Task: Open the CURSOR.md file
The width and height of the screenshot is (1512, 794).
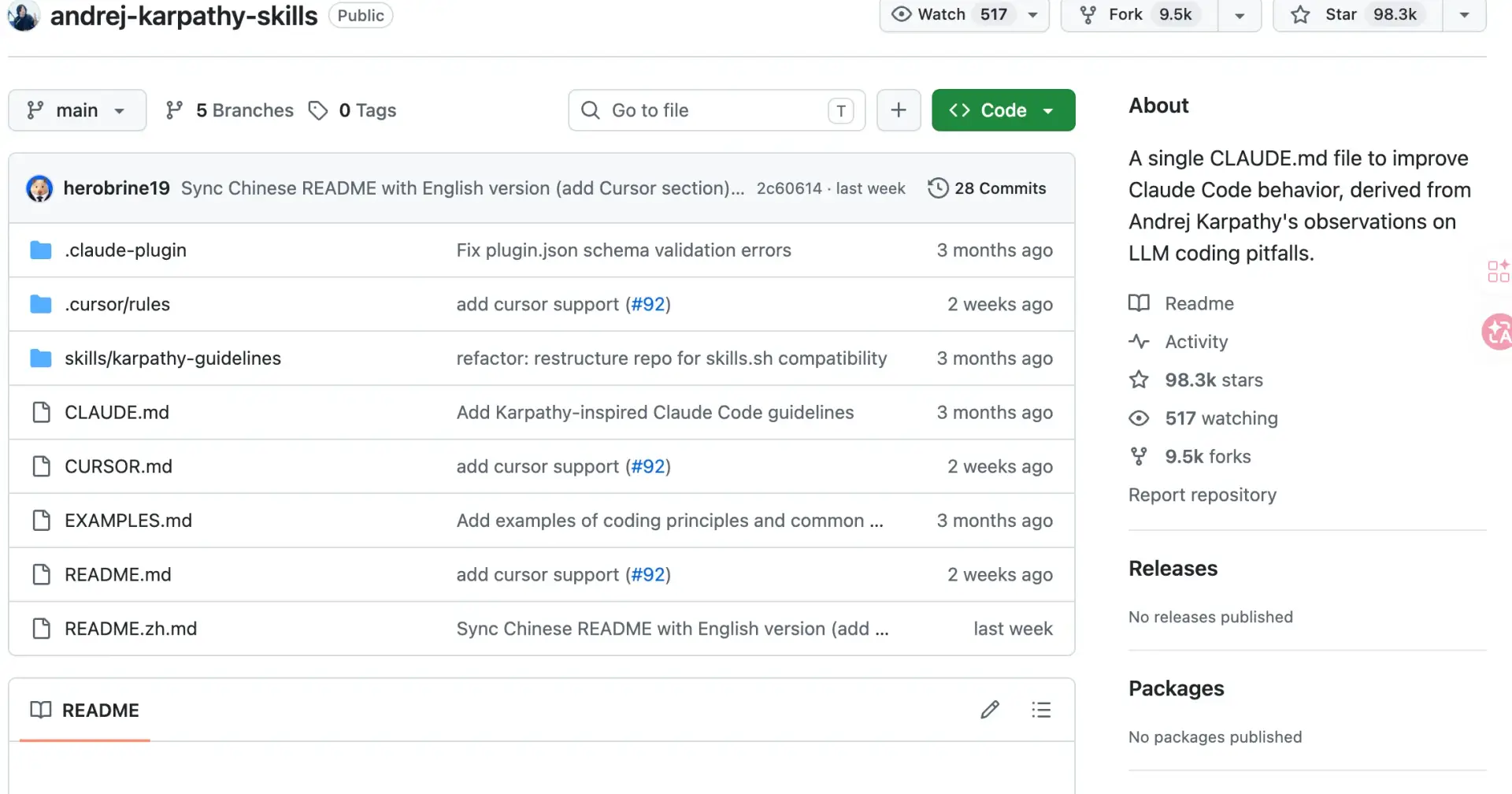Action: [118, 467]
